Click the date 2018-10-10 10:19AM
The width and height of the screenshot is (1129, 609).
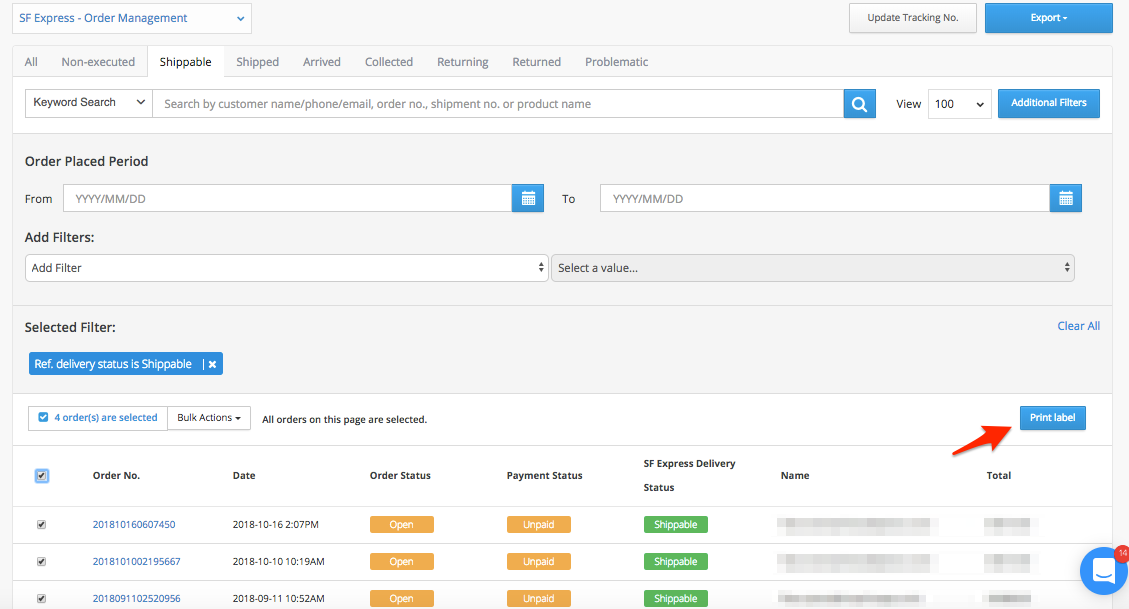pos(279,561)
